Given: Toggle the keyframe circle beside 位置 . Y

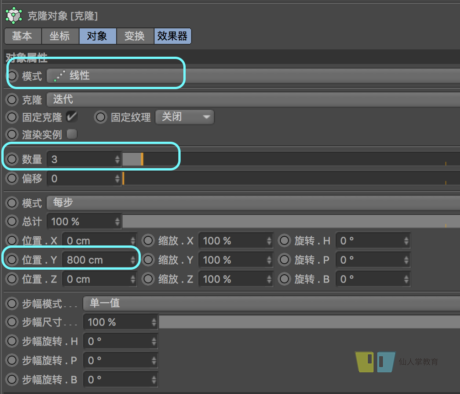Looking at the screenshot, I should [x=12, y=260].
